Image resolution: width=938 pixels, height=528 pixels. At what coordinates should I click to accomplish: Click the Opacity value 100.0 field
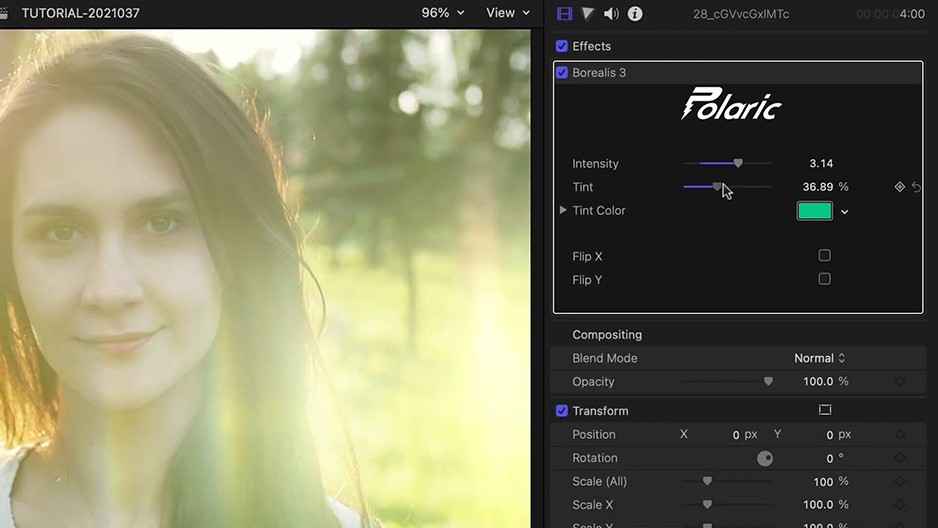click(818, 381)
